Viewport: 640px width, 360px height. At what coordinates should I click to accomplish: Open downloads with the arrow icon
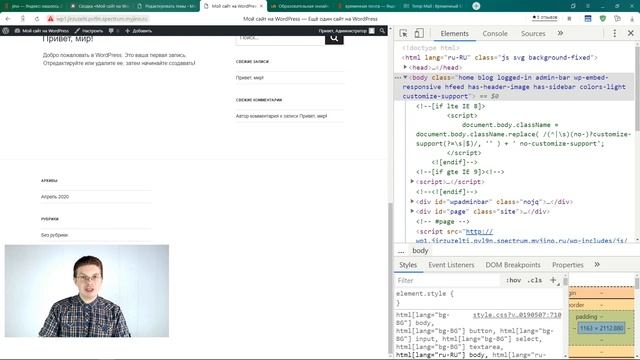(632, 19)
